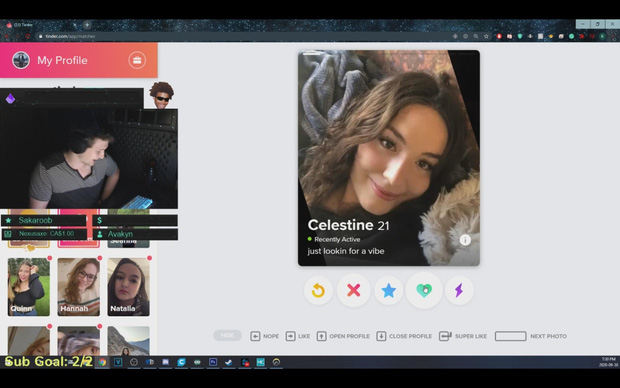Open Steam from the taskbar
The height and width of the screenshot is (388, 620).
point(229,362)
